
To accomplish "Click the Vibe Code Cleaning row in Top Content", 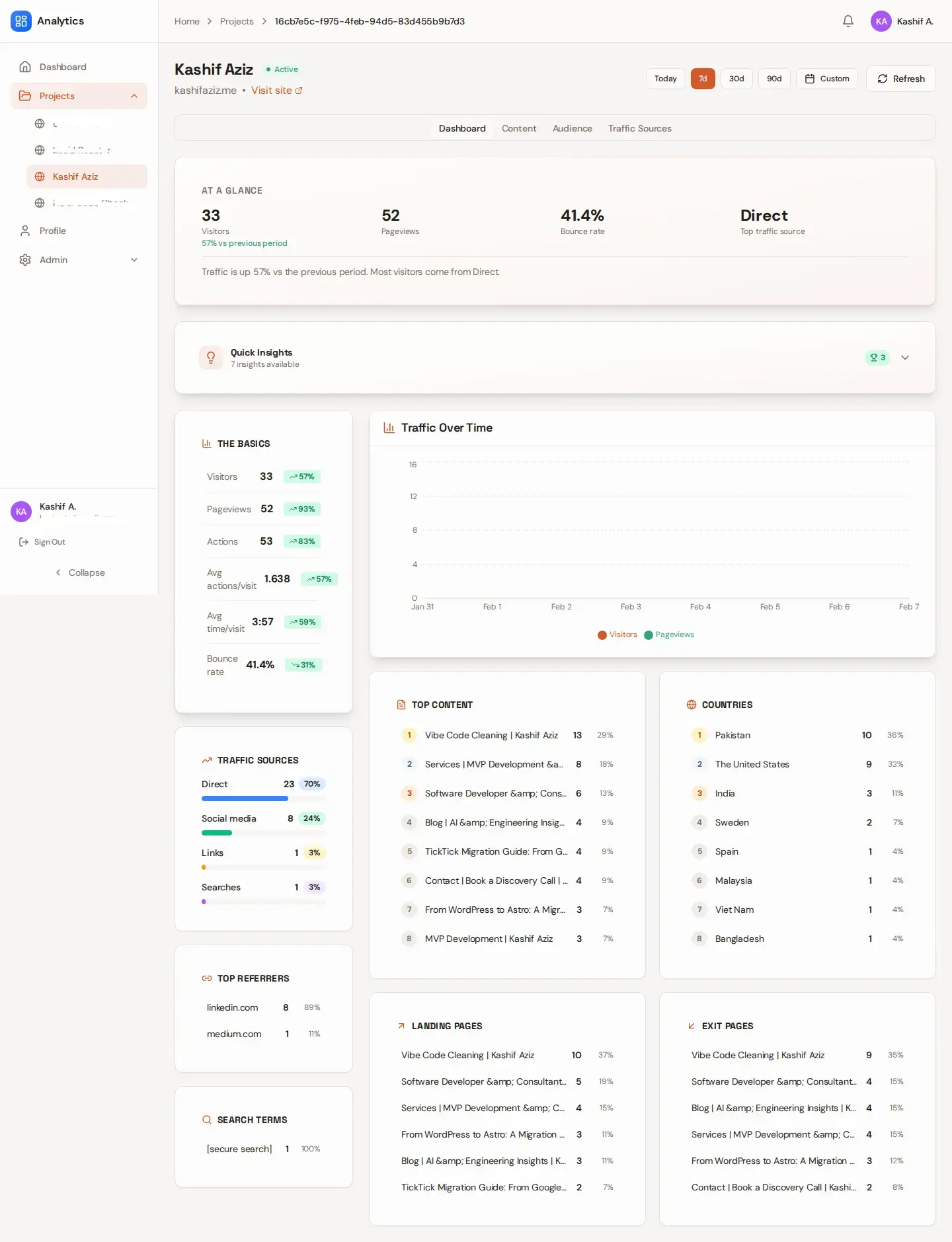I will tap(507, 735).
